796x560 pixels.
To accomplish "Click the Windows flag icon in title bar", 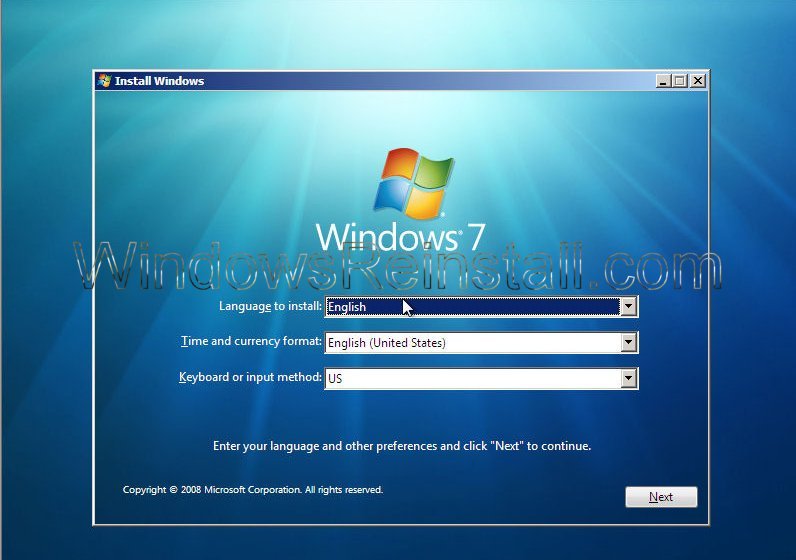I will (x=104, y=81).
